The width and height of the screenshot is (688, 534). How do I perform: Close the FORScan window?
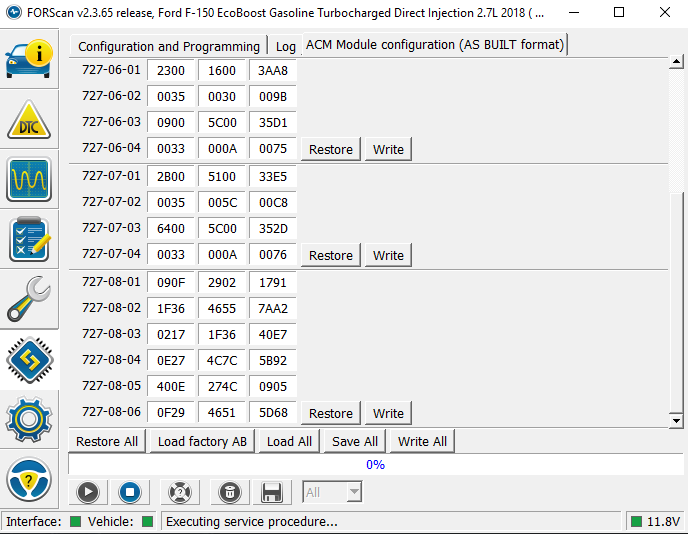(665, 12)
